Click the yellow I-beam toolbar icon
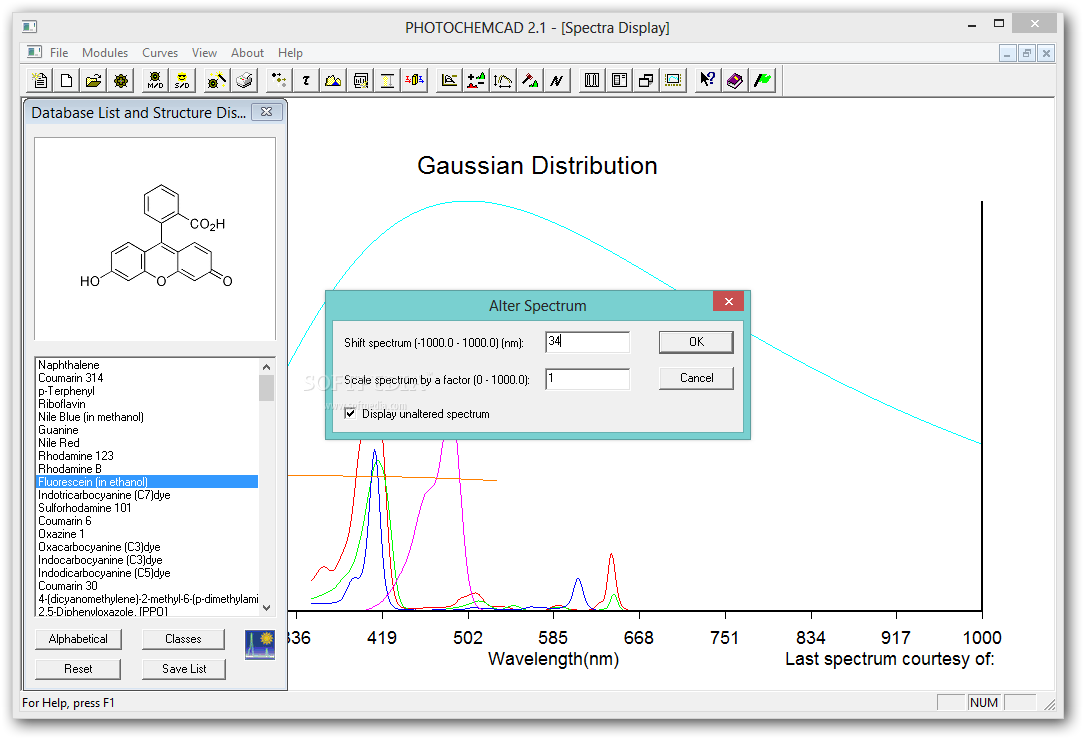This screenshot has width=1084, height=739. pos(388,80)
